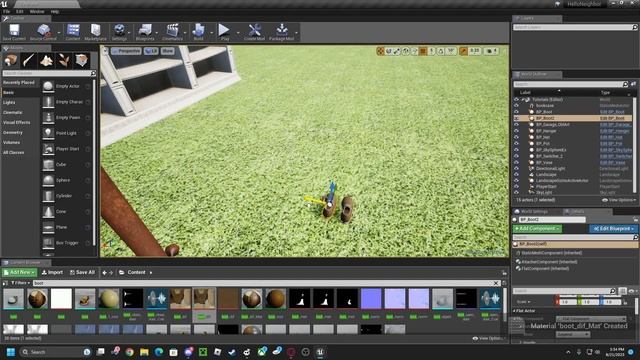Select the Landscape mode icon
The height and width of the screenshot is (360, 640).
(x=46, y=60)
